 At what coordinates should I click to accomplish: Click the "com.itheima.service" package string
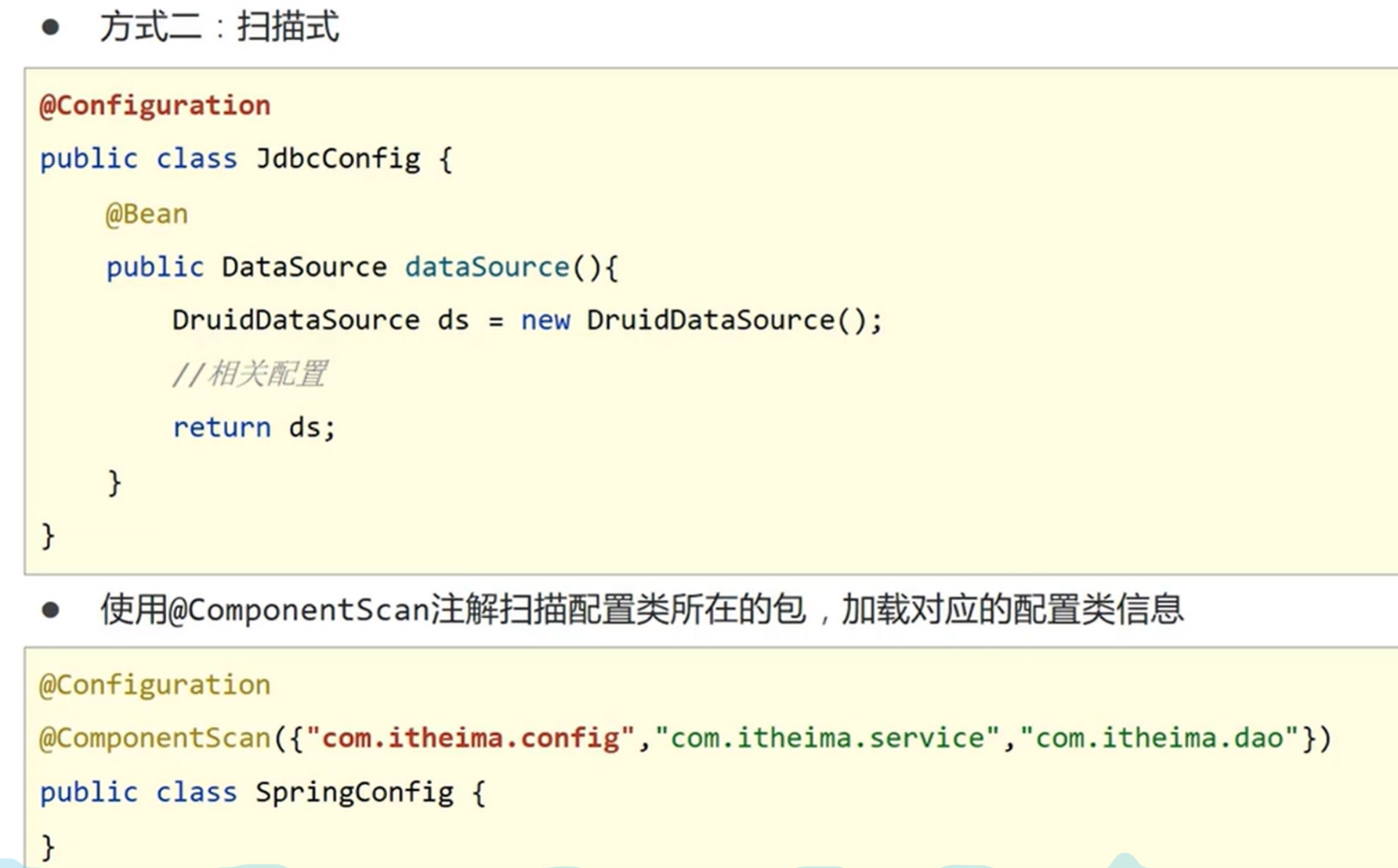[x=827, y=738]
